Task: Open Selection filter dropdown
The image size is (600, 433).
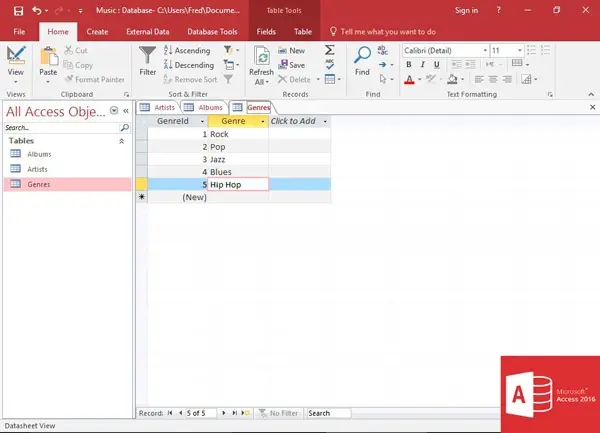Action: click(x=231, y=50)
